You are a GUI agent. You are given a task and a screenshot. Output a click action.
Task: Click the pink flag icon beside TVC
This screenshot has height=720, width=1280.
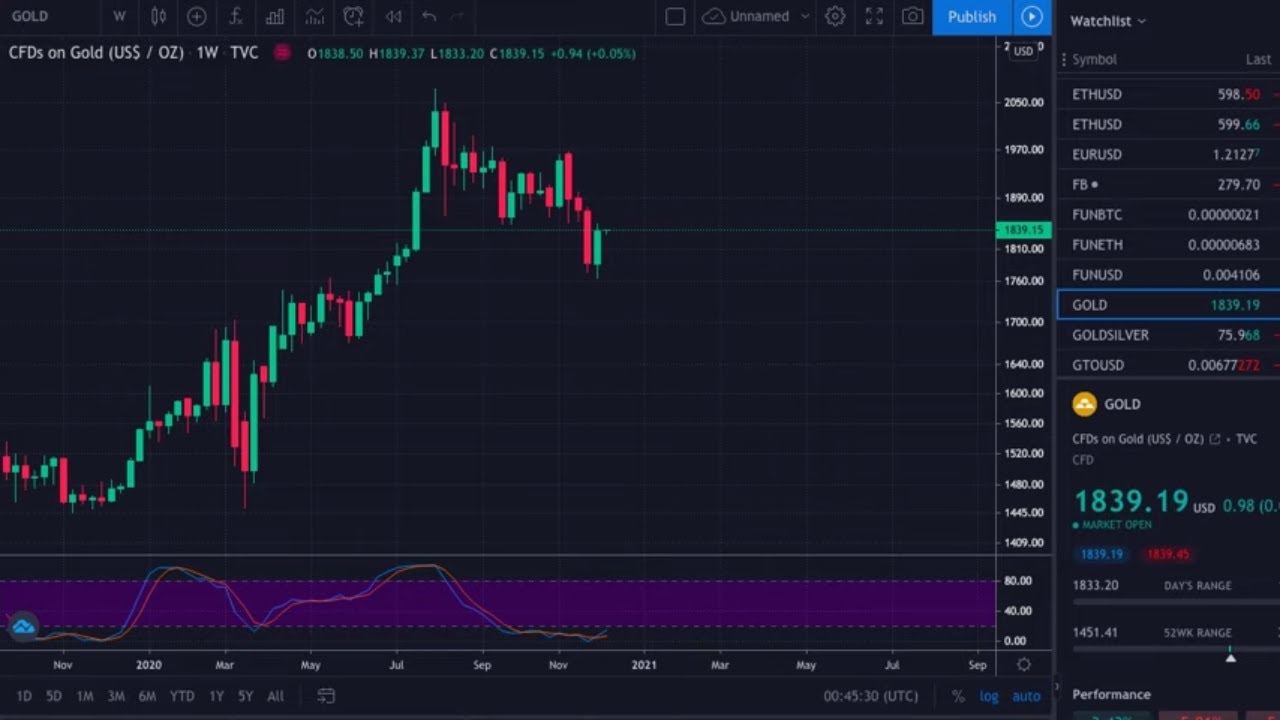(283, 52)
